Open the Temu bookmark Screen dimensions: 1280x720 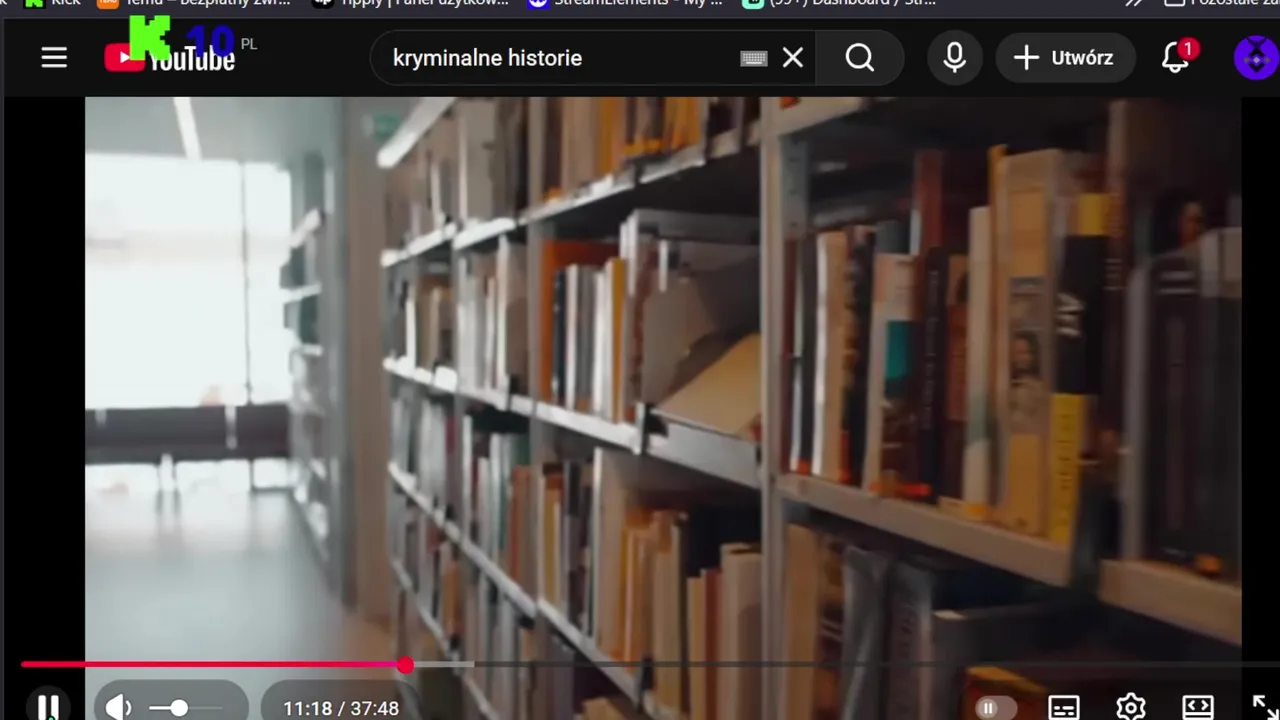pyautogui.click(x=194, y=3)
